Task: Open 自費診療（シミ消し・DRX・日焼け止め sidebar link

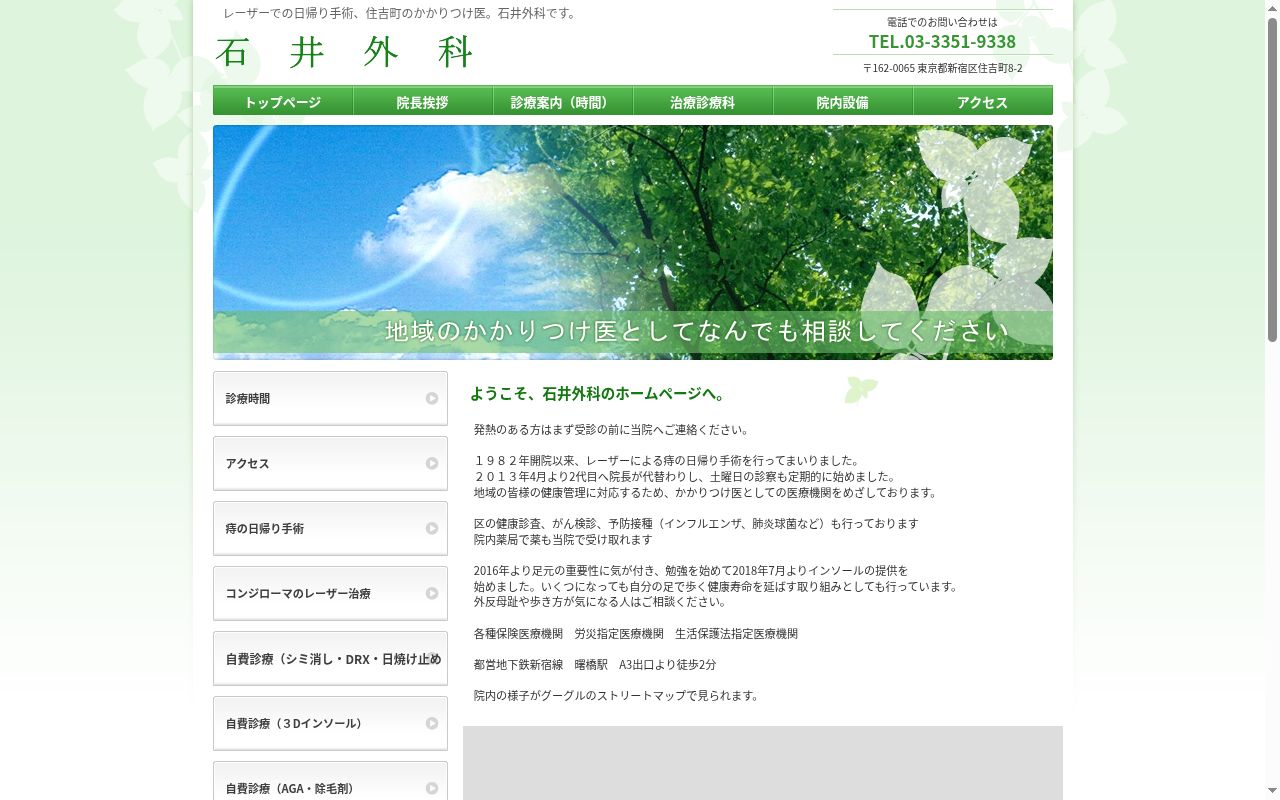Action: [330, 658]
